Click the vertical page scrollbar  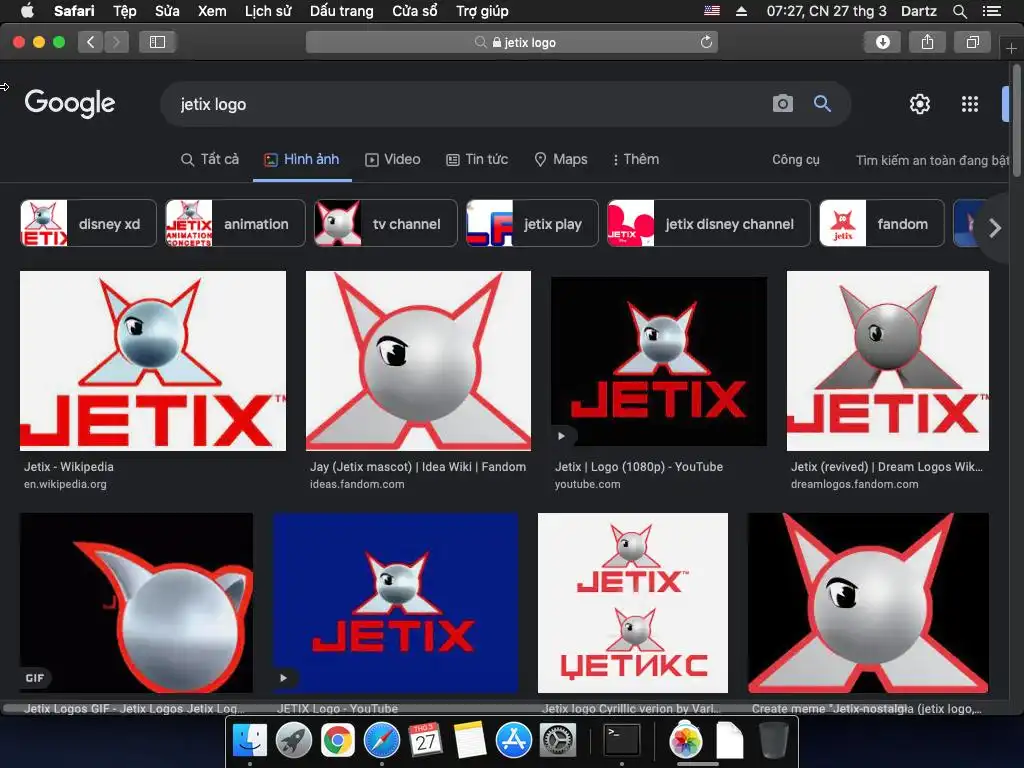coord(1017,121)
